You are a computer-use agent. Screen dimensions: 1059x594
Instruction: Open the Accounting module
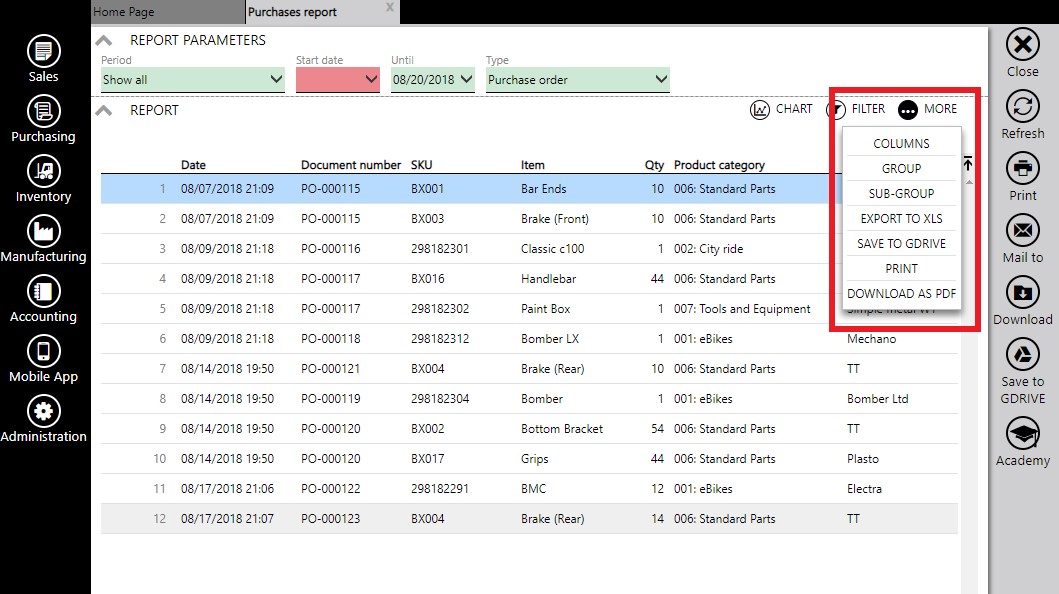click(43, 291)
